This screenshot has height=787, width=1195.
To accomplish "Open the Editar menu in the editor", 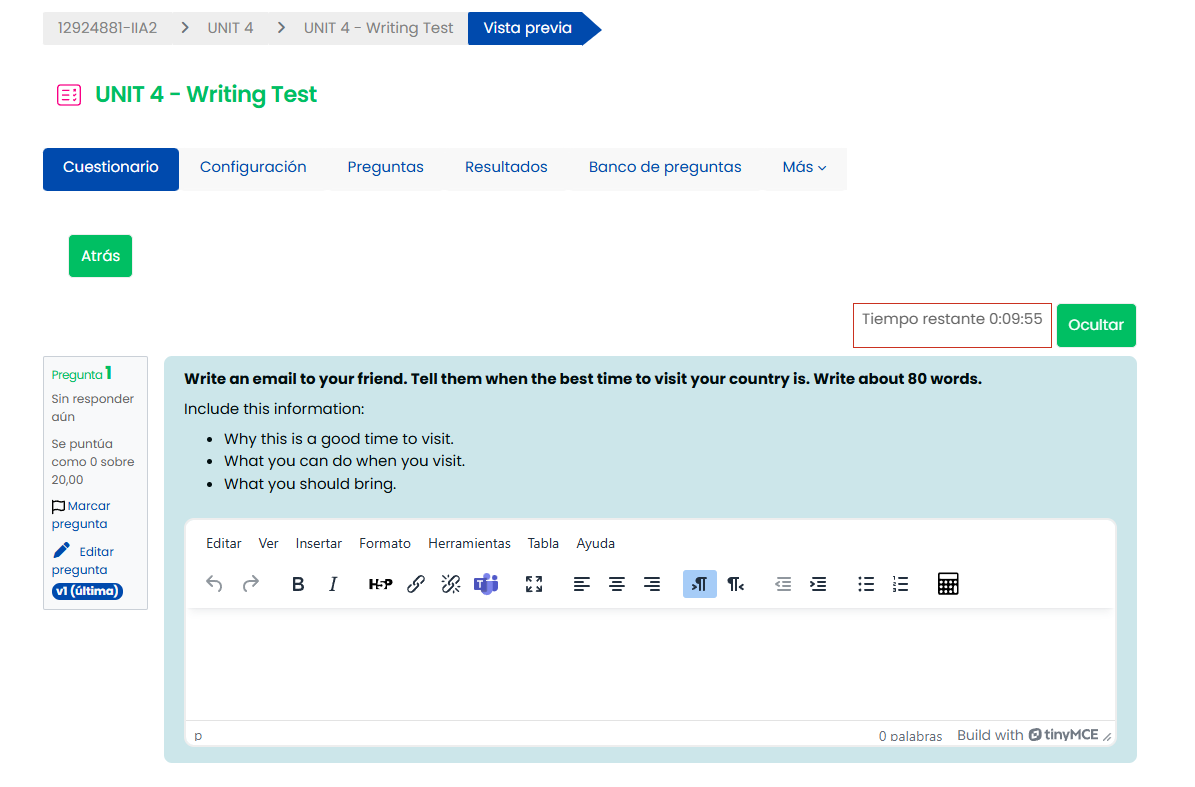I will point(223,543).
